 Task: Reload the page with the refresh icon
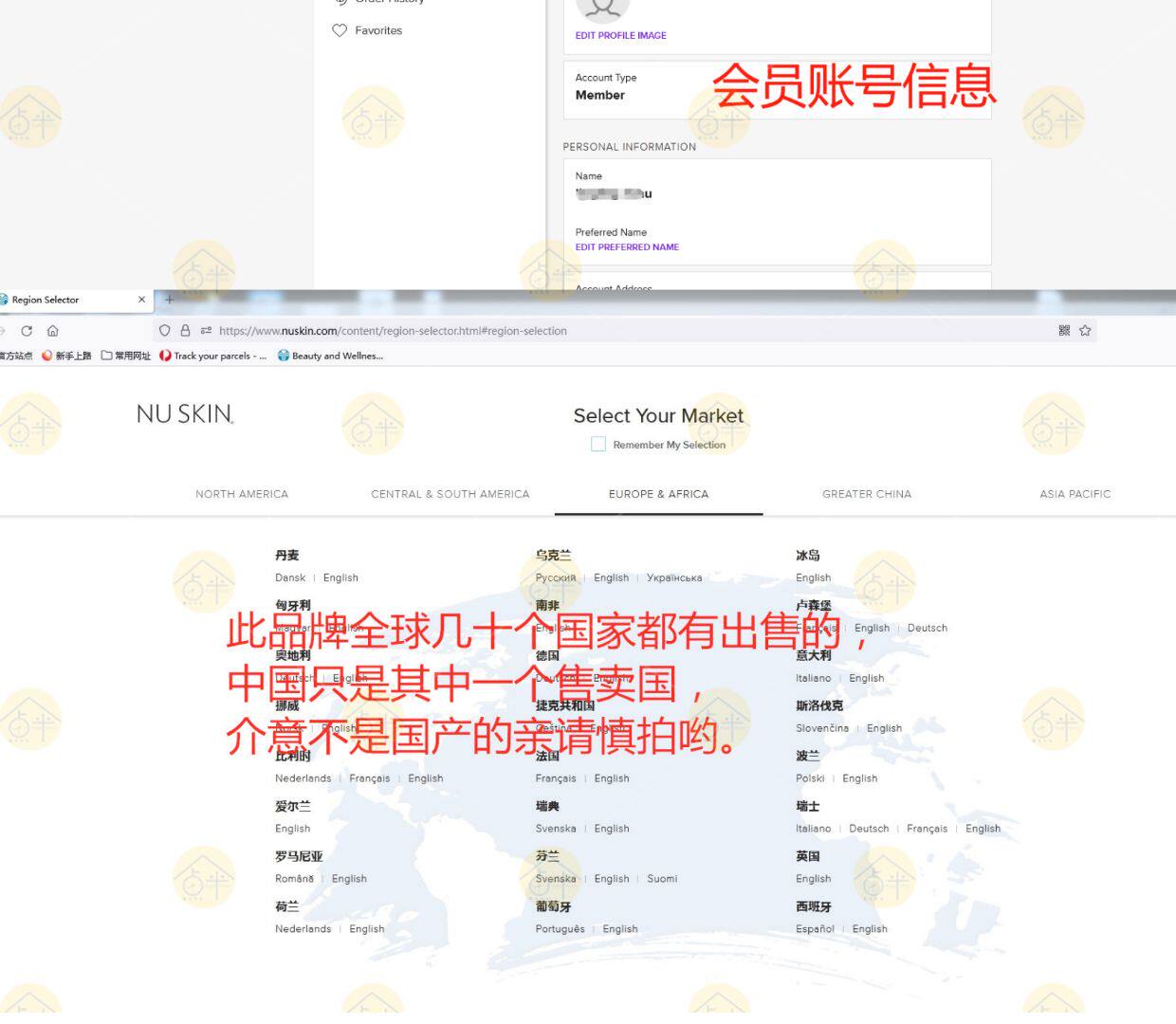(x=27, y=331)
